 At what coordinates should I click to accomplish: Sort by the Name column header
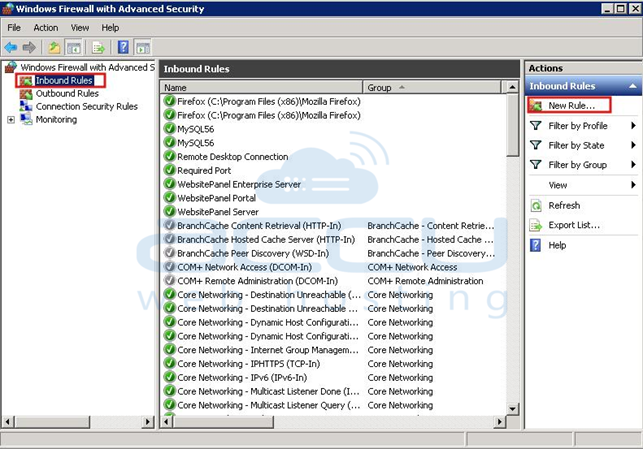tap(261, 88)
